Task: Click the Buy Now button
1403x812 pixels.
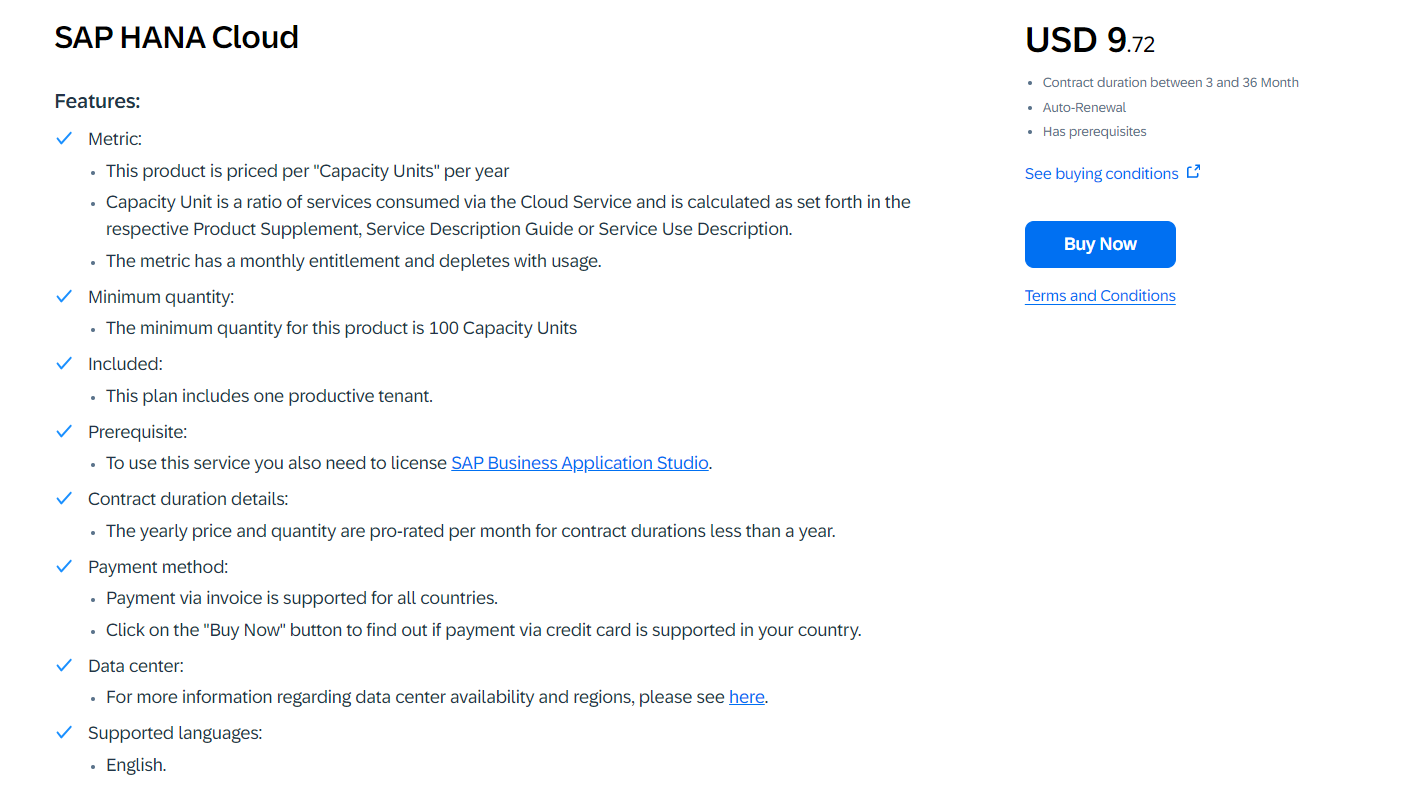Action: 1100,244
